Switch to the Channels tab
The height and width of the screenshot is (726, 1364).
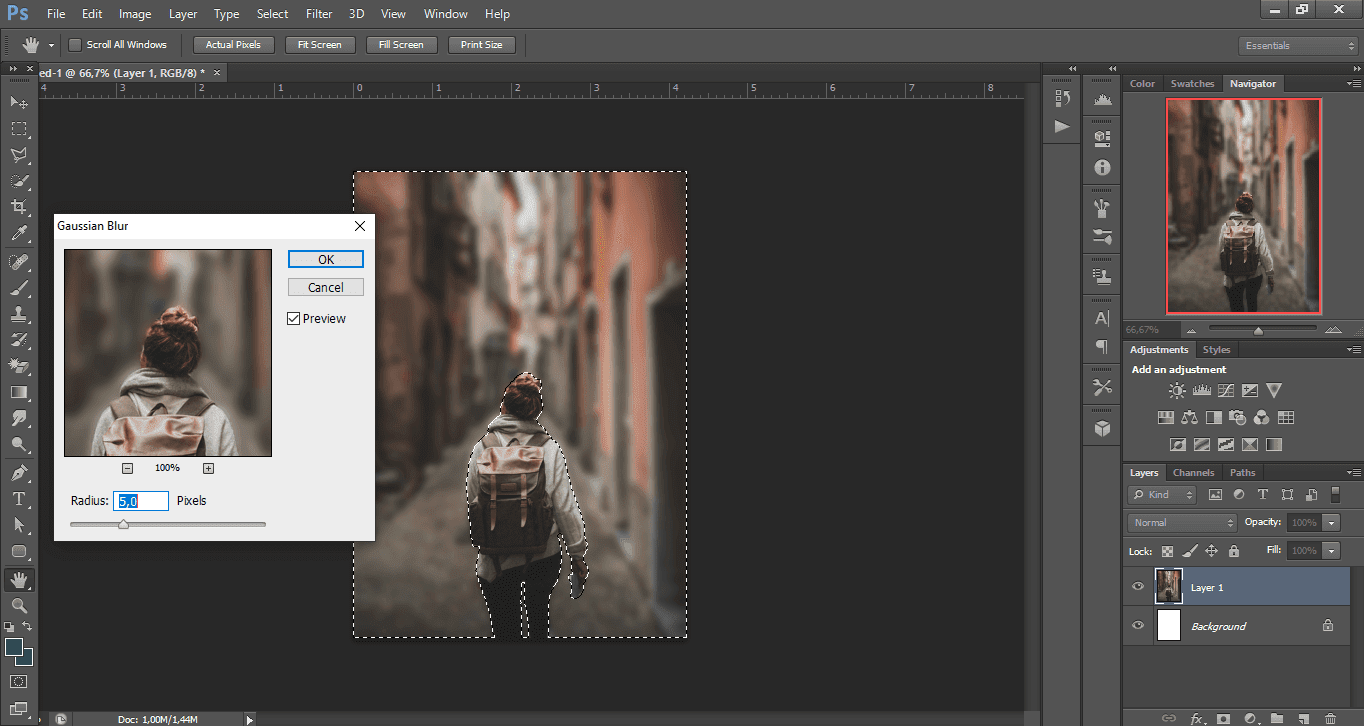tap(1193, 473)
